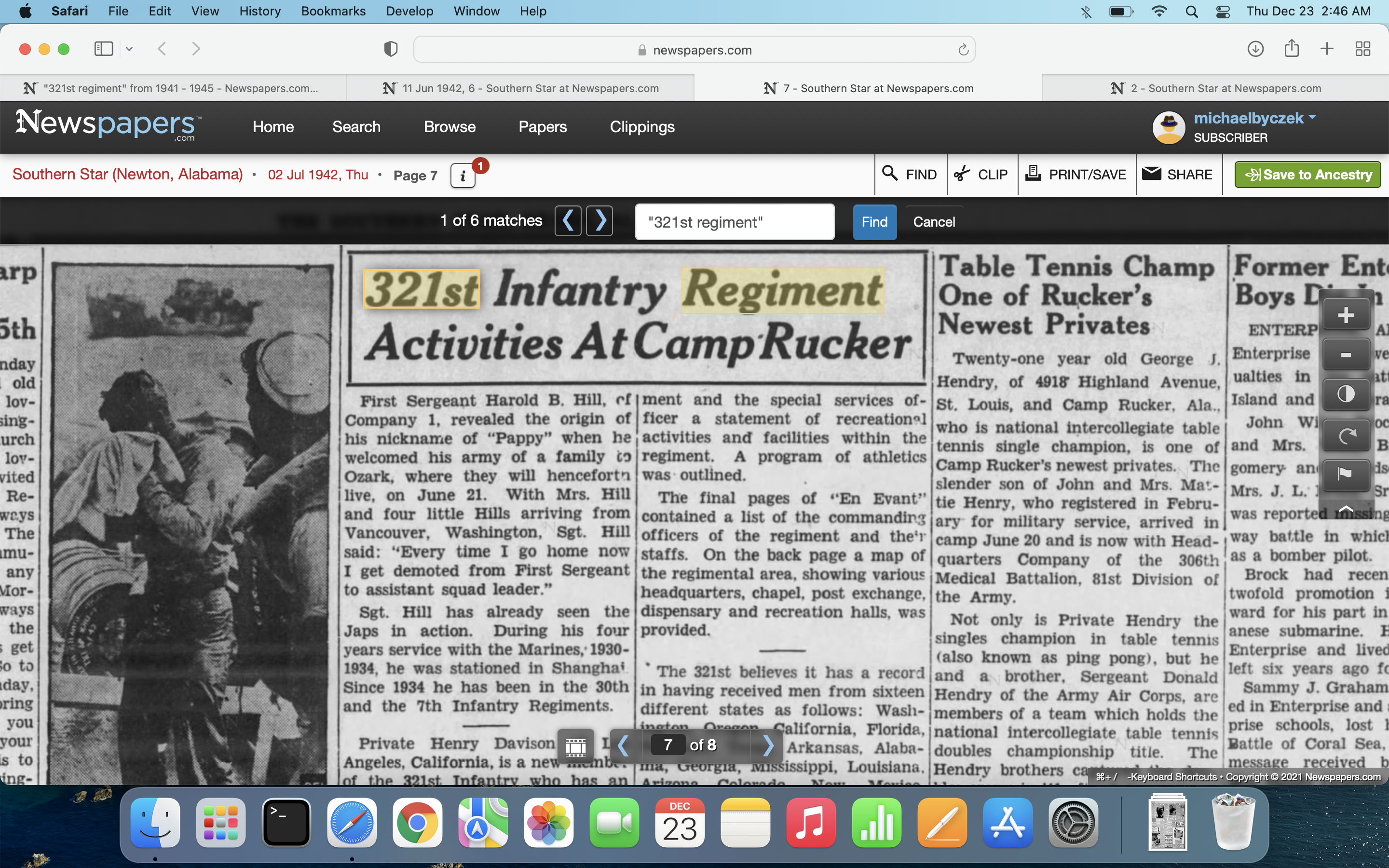Expand the michaelbyczek account dropdown
The image size is (1389, 868).
coord(1312,117)
